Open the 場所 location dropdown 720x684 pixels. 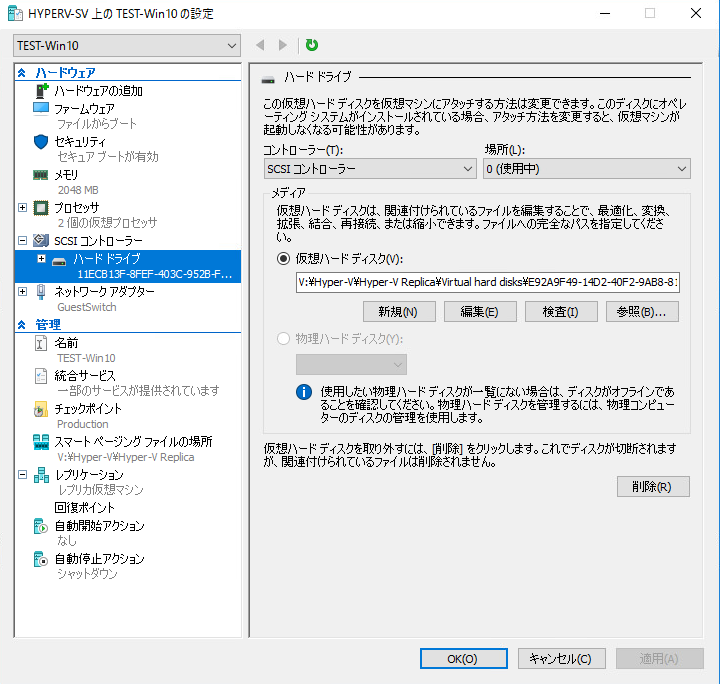tap(586, 169)
